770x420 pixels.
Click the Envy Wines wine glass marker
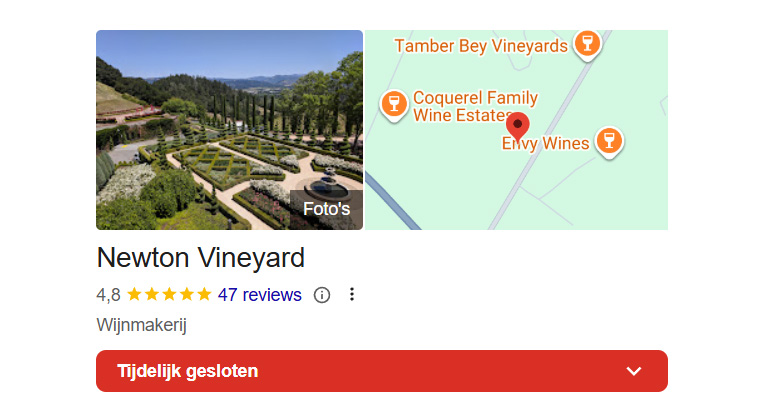click(x=609, y=141)
